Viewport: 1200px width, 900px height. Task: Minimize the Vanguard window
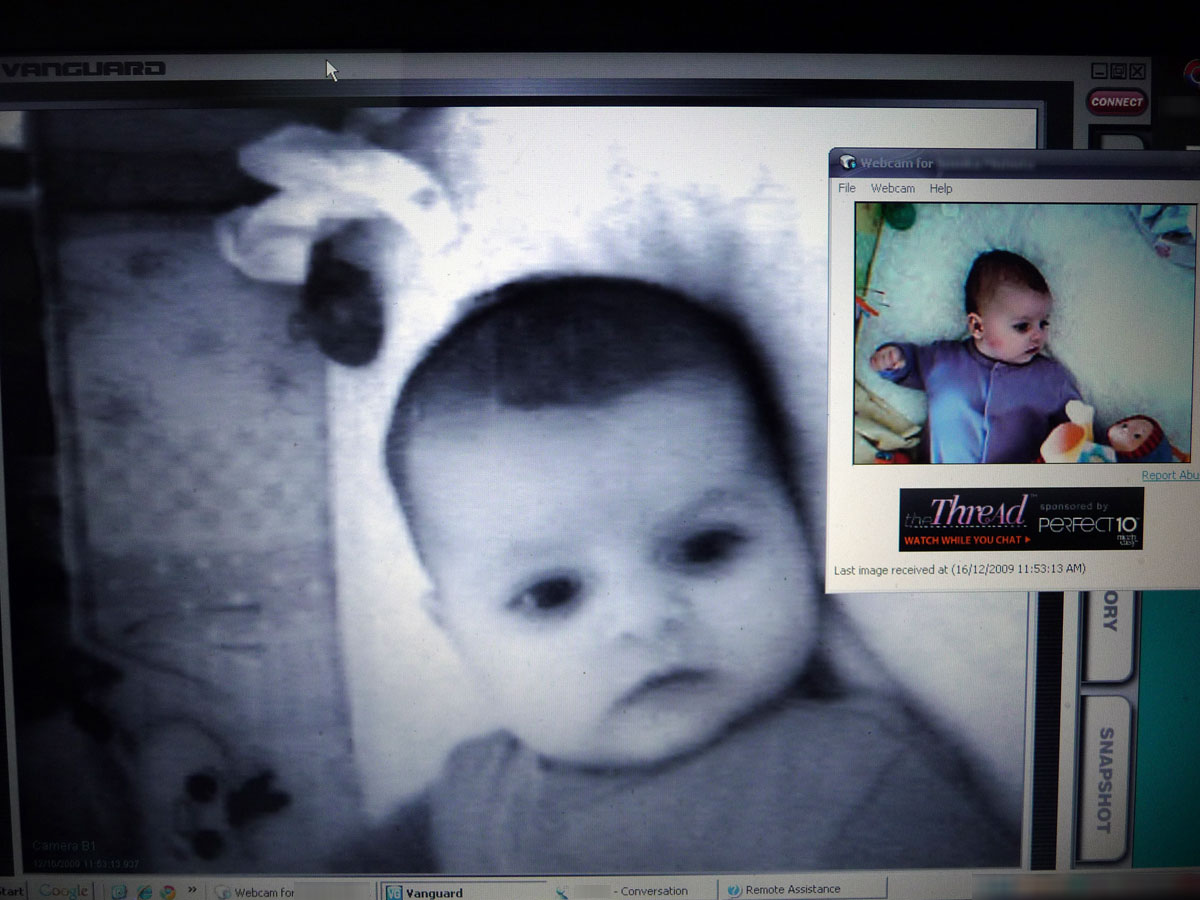coord(1100,71)
